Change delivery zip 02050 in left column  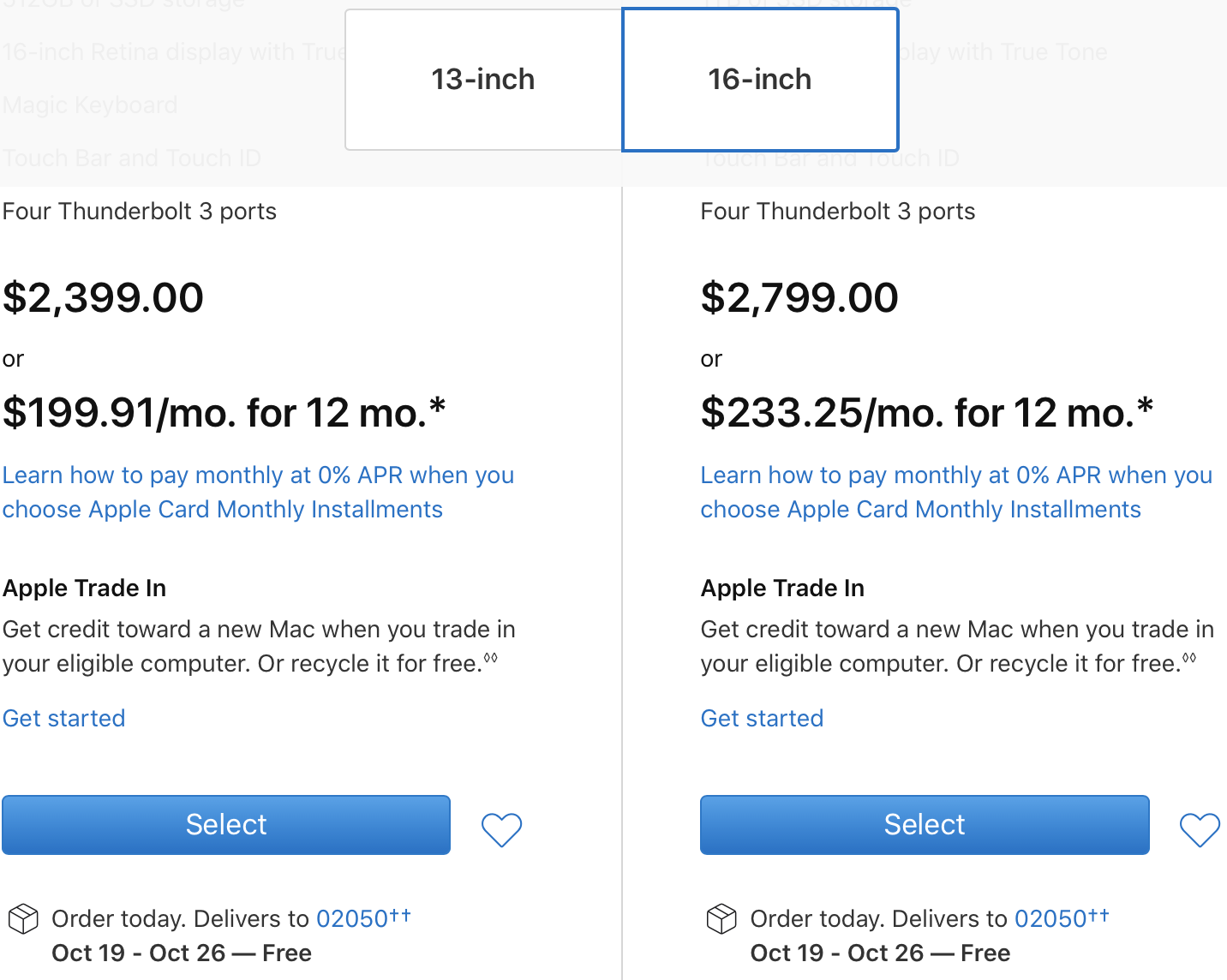[352, 919]
